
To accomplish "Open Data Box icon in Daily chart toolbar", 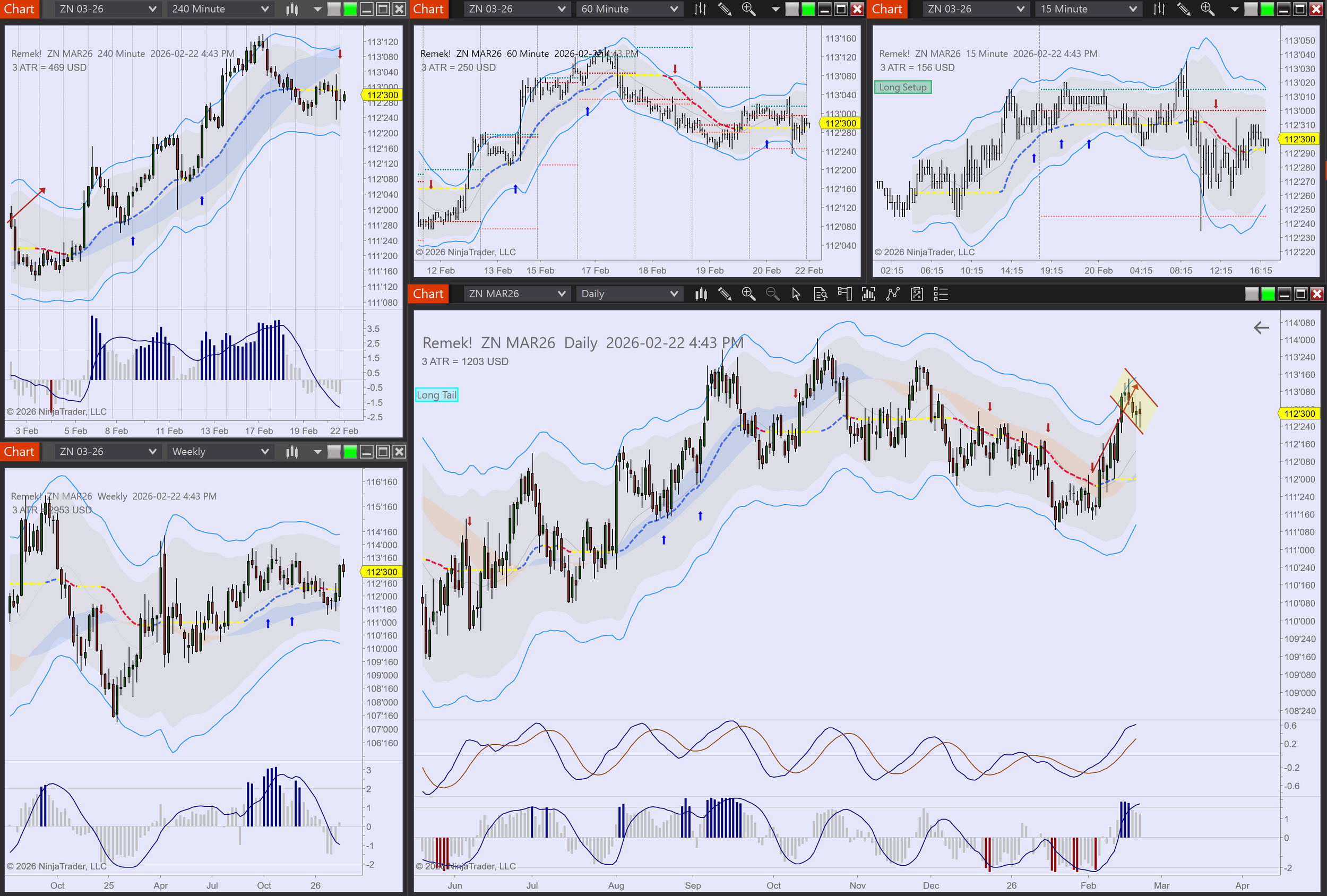I will coord(820,294).
